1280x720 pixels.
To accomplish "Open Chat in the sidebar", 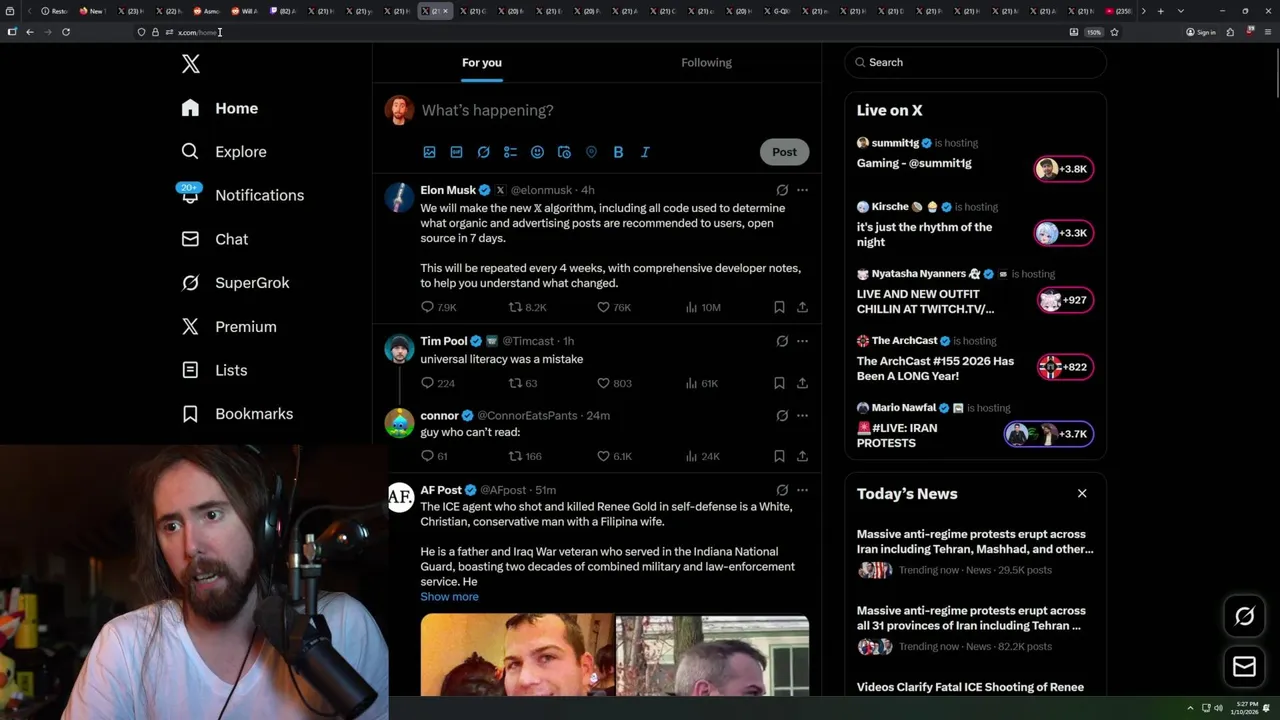I will pyautogui.click(x=214, y=239).
